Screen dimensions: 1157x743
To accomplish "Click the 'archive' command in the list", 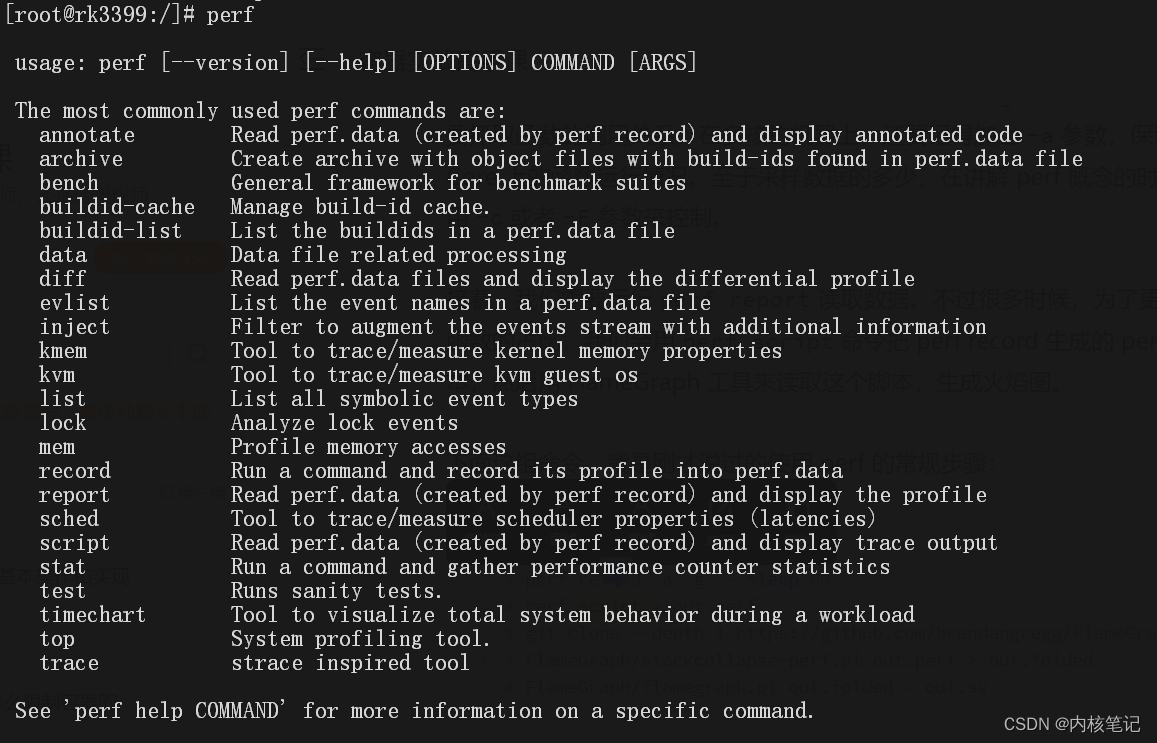I will 81,159.
